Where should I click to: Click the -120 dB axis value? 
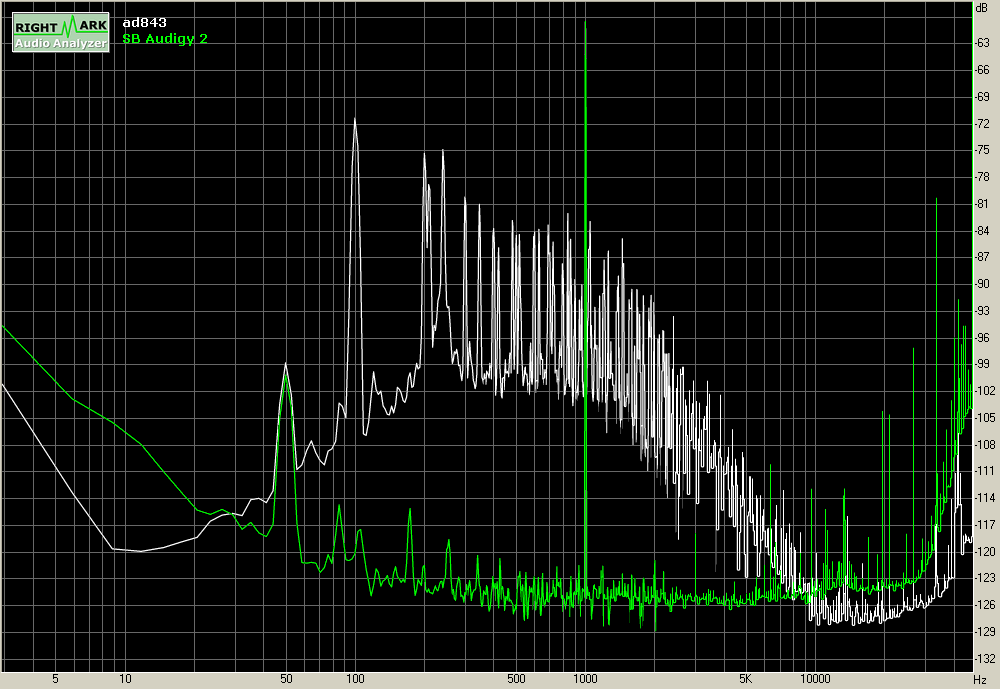(984, 551)
